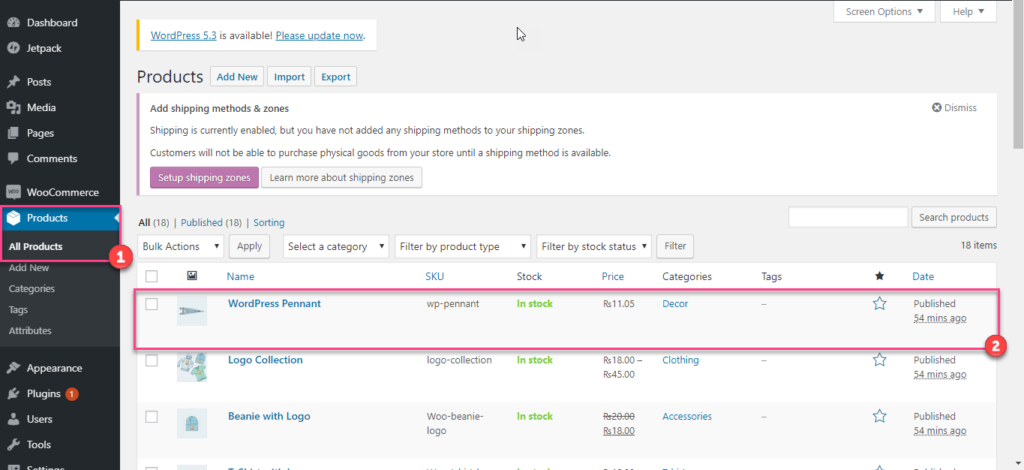The width and height of the screenshot is (1024, 470).
Task: Click the Pages icon in sidebar
Action: (x=13, y=133)
